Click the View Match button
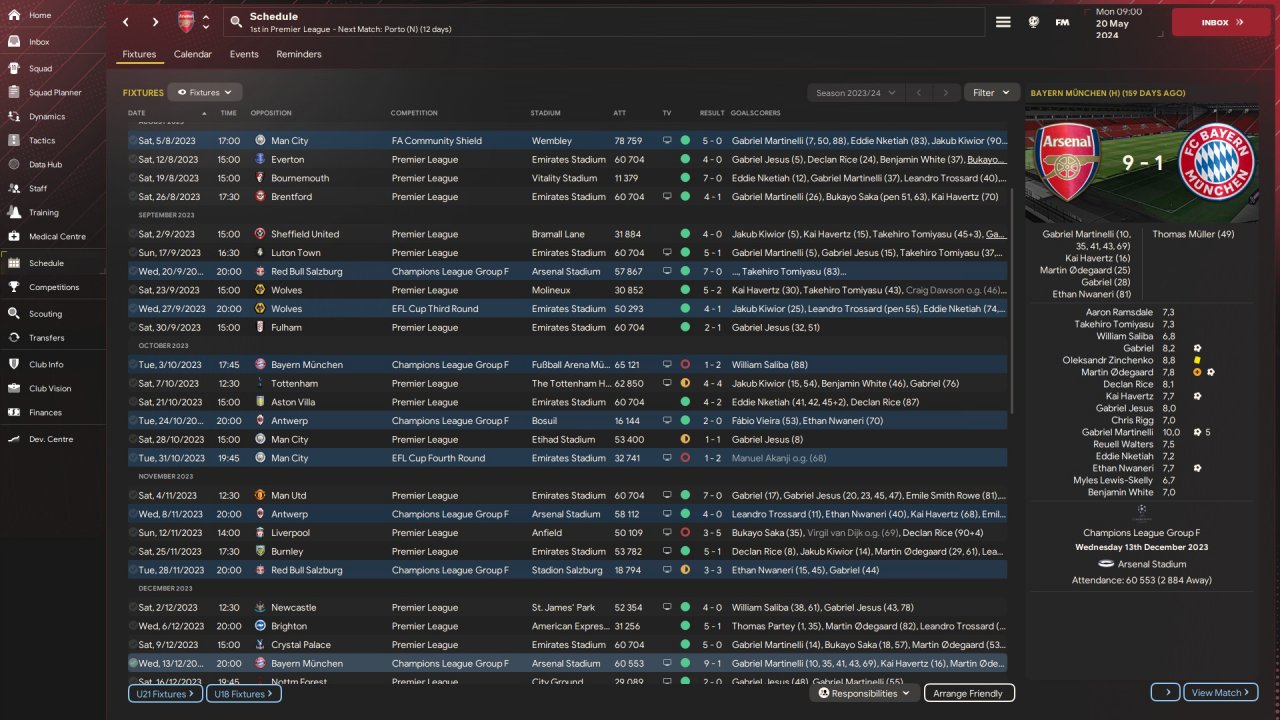The width and height of the screenshot is (1280, 720). [1221, 692]
